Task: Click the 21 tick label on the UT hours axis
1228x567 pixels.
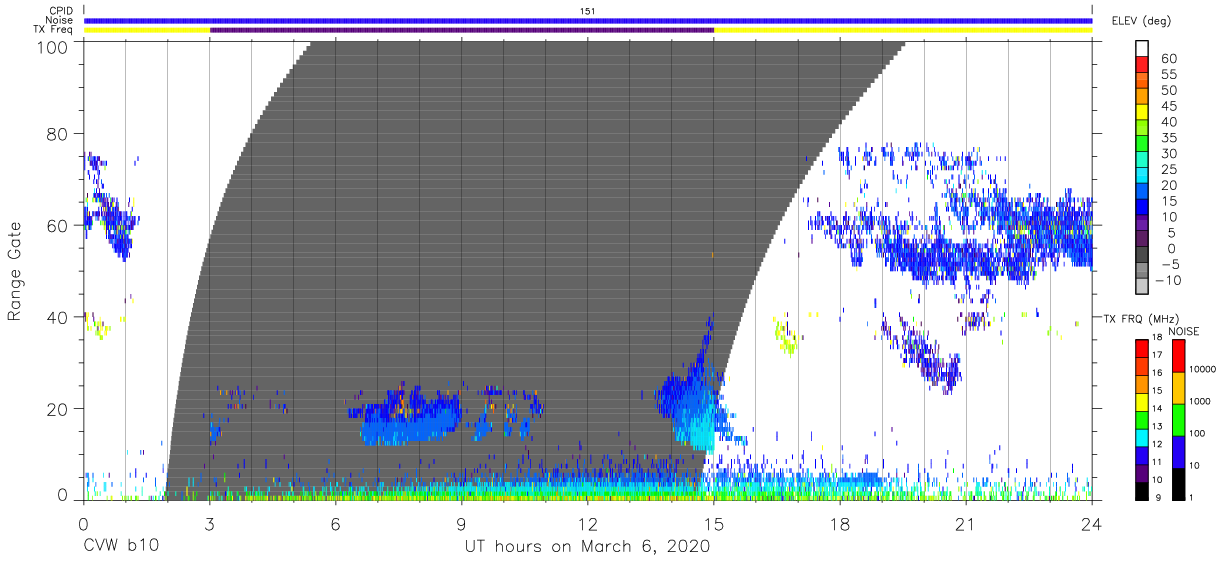Action: [966, 523]
